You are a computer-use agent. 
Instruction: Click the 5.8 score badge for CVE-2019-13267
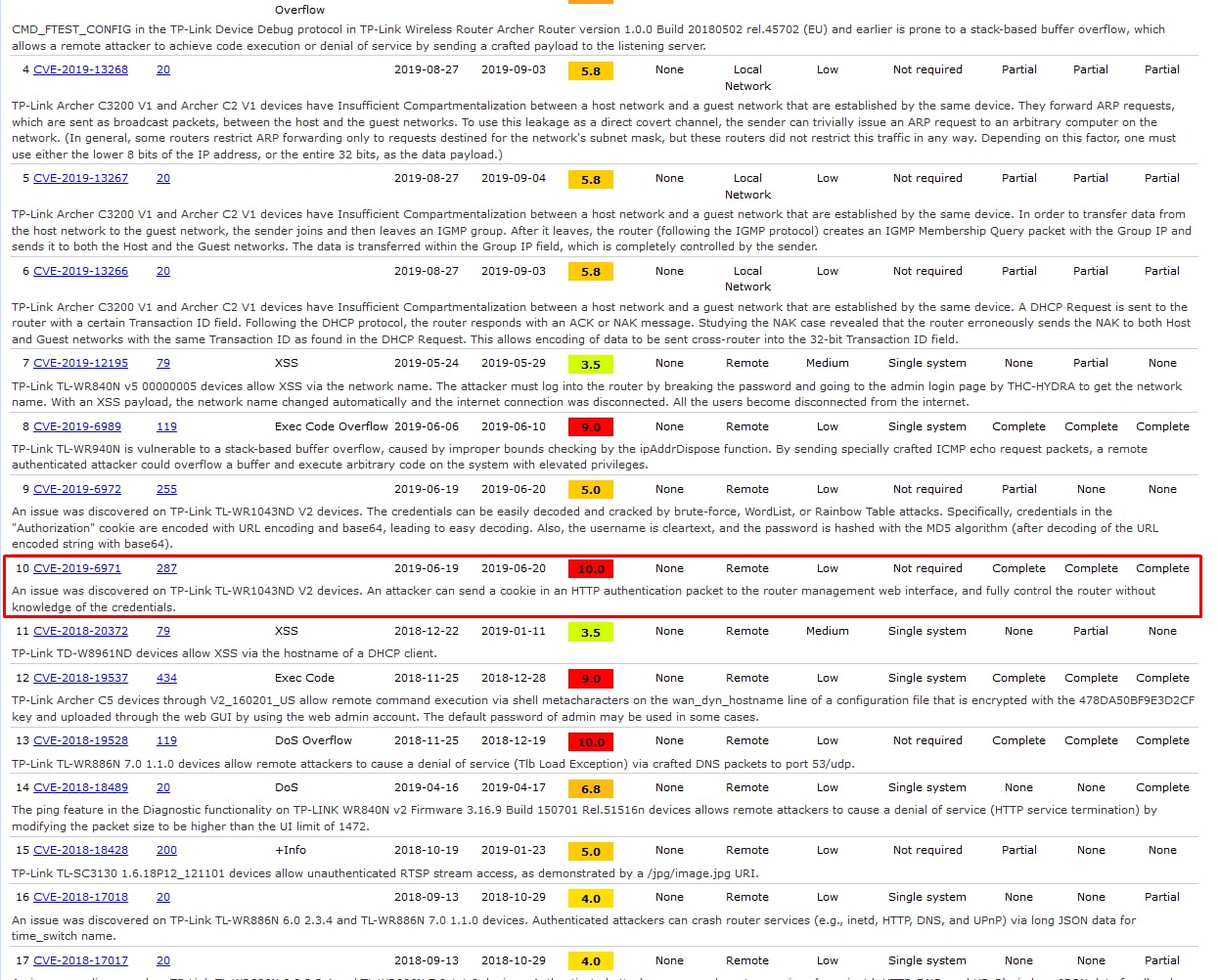591,179
